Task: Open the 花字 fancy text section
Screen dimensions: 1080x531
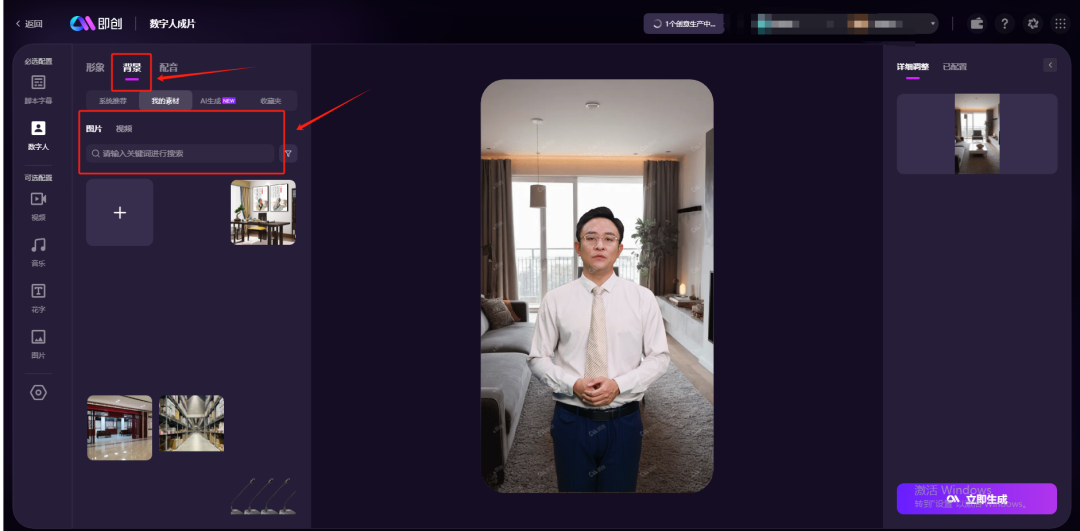Action: [38, 296]
